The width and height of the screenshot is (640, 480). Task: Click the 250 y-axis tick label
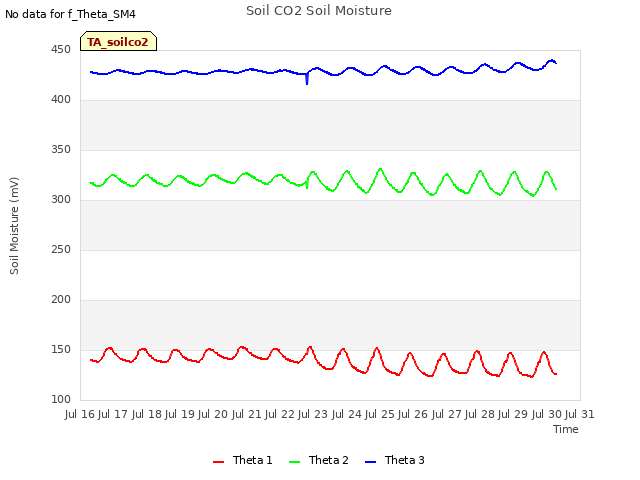pyautogui.click(x=61, y=250)
